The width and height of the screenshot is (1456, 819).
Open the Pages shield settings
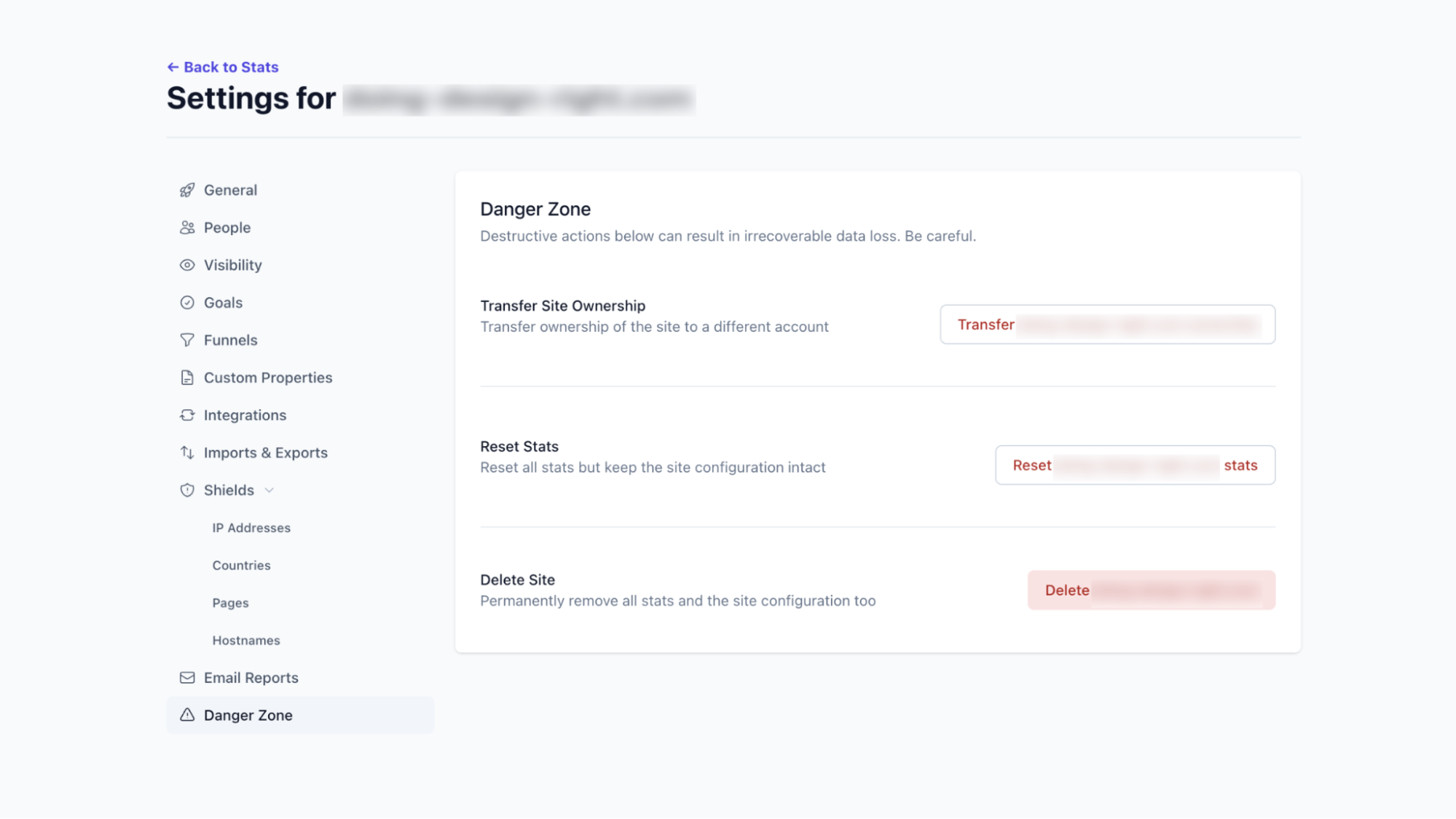coord(230,602)
